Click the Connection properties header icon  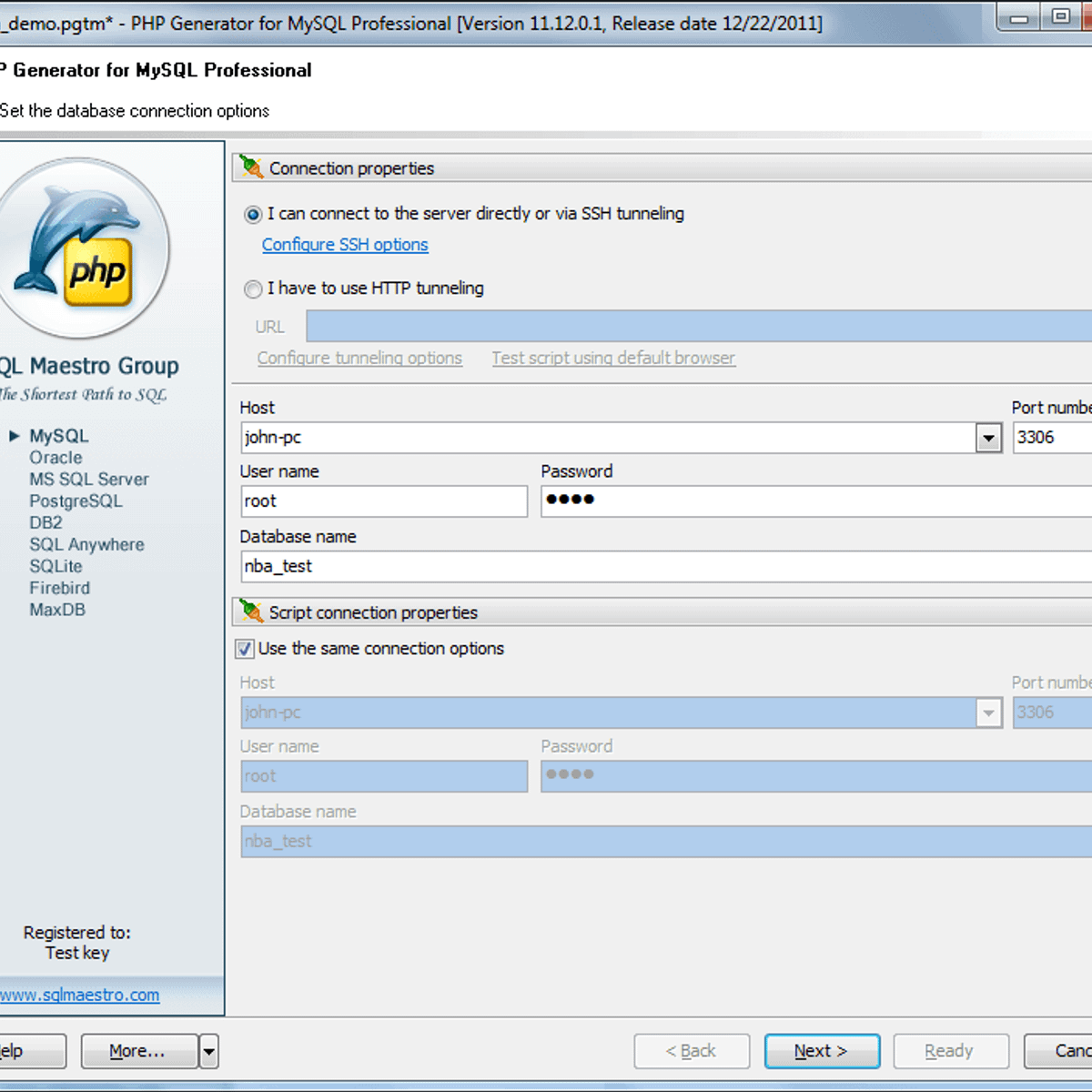pyautogui.click(x=251, y=167)
